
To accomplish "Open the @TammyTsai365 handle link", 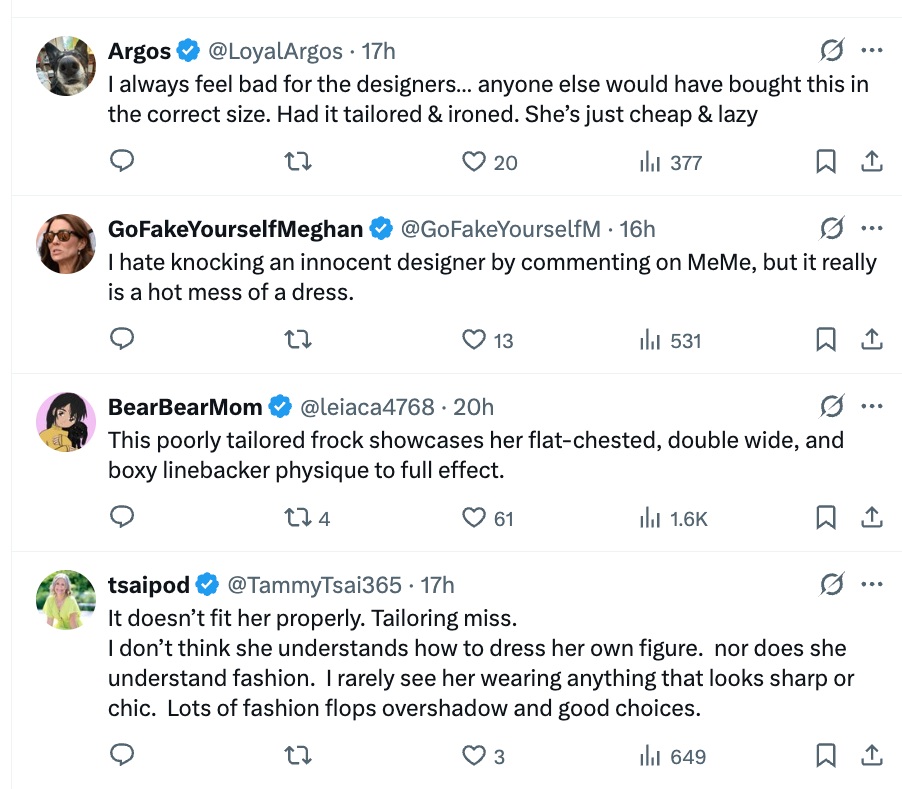I will (315, 584).
